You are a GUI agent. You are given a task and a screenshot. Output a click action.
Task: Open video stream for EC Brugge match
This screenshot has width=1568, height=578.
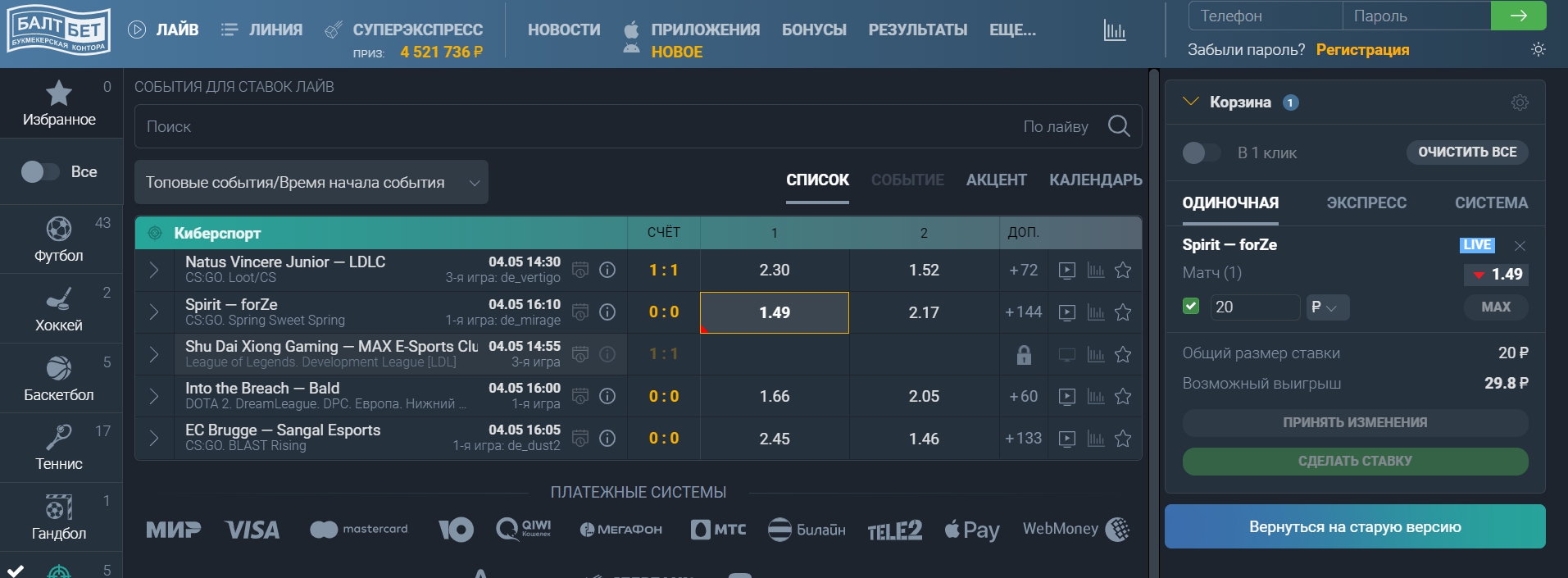[1067, 439]
